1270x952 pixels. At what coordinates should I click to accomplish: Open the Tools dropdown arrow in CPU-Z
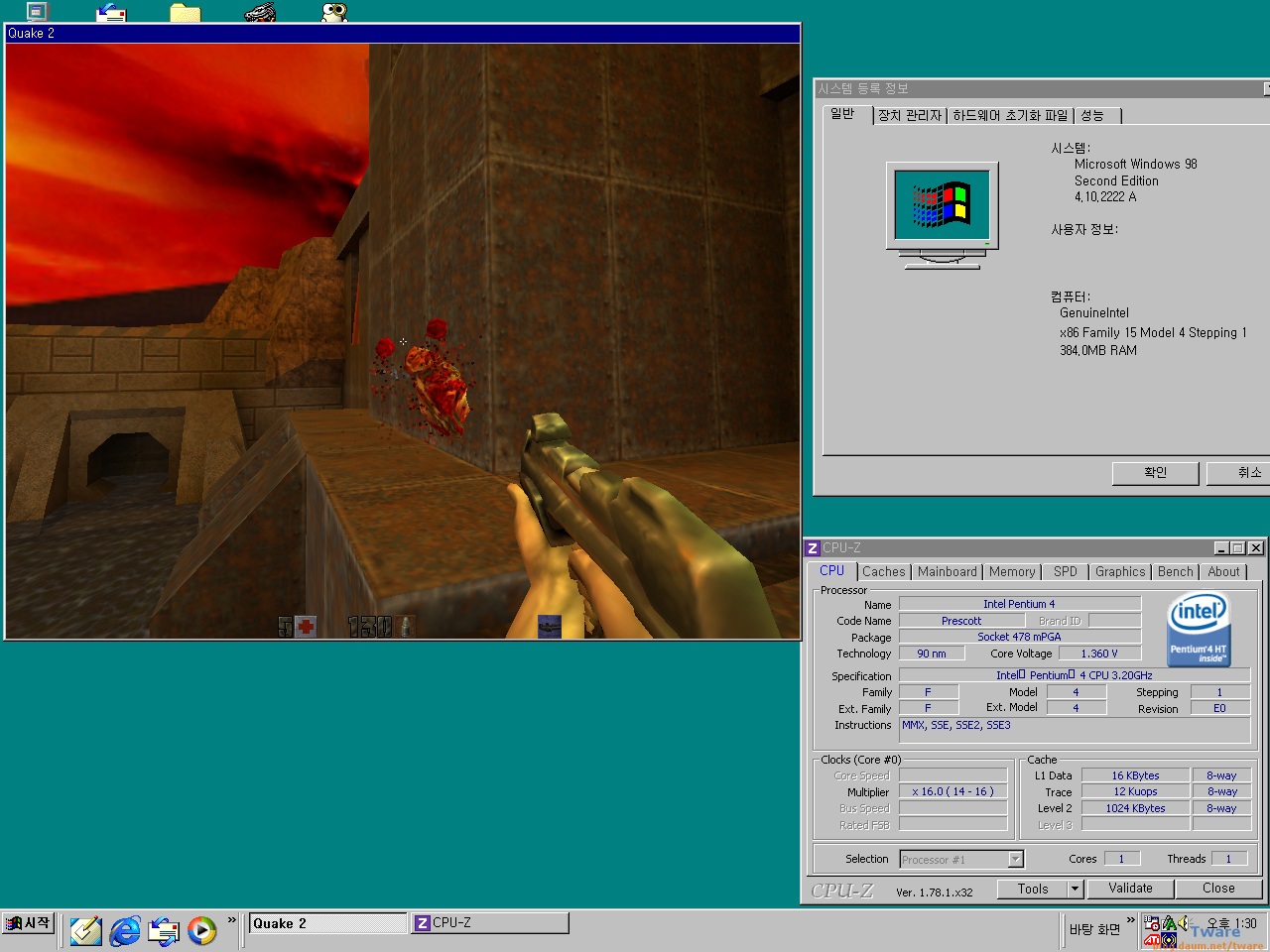click(1075, 889)
